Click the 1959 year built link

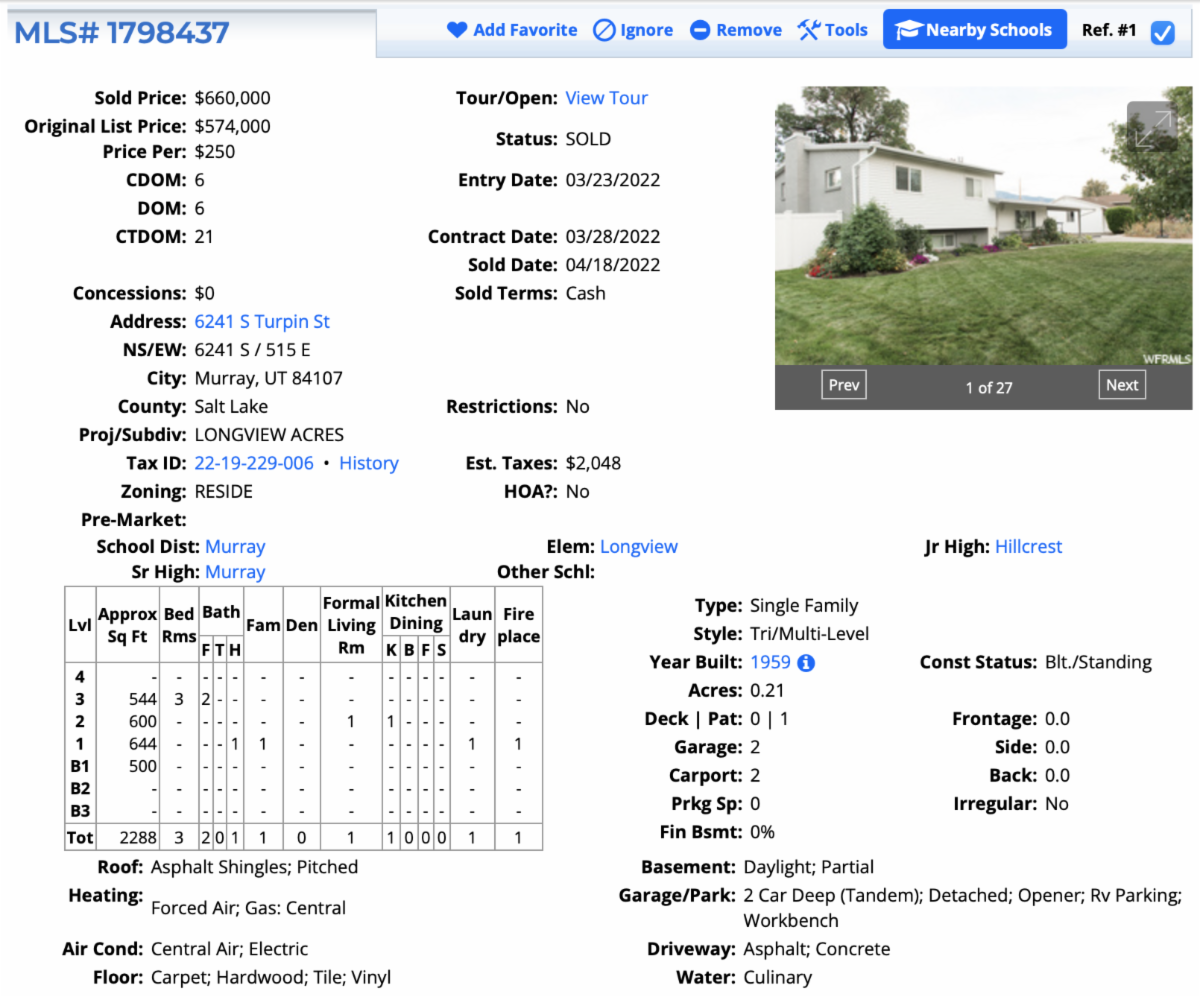[769, 662]
